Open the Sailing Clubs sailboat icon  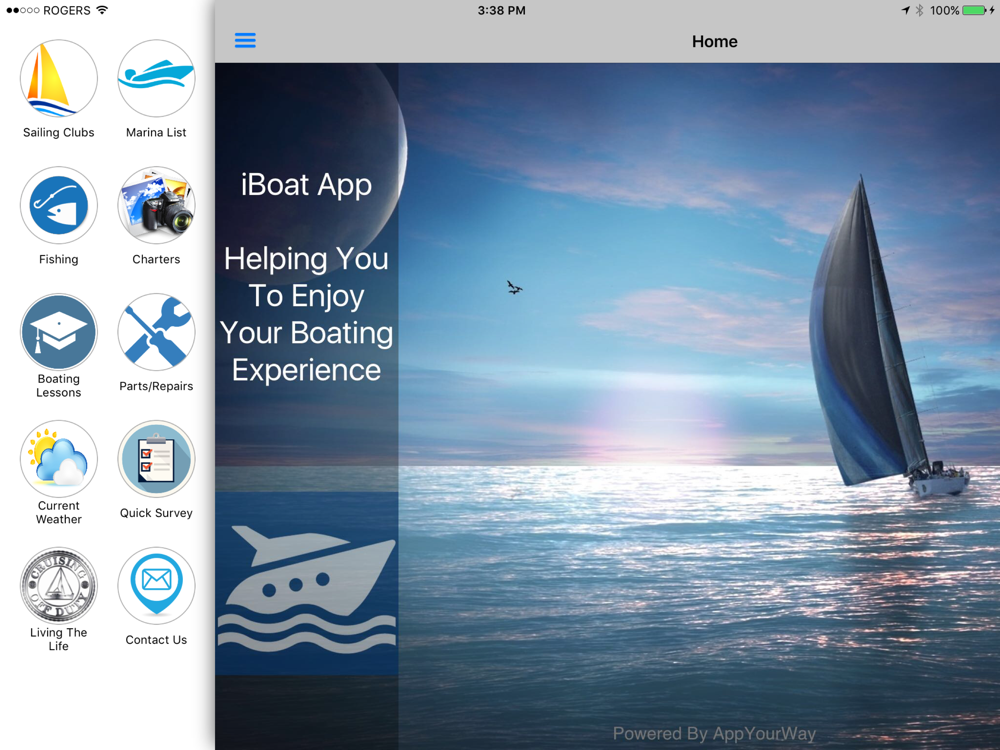(x=58, y=79)
